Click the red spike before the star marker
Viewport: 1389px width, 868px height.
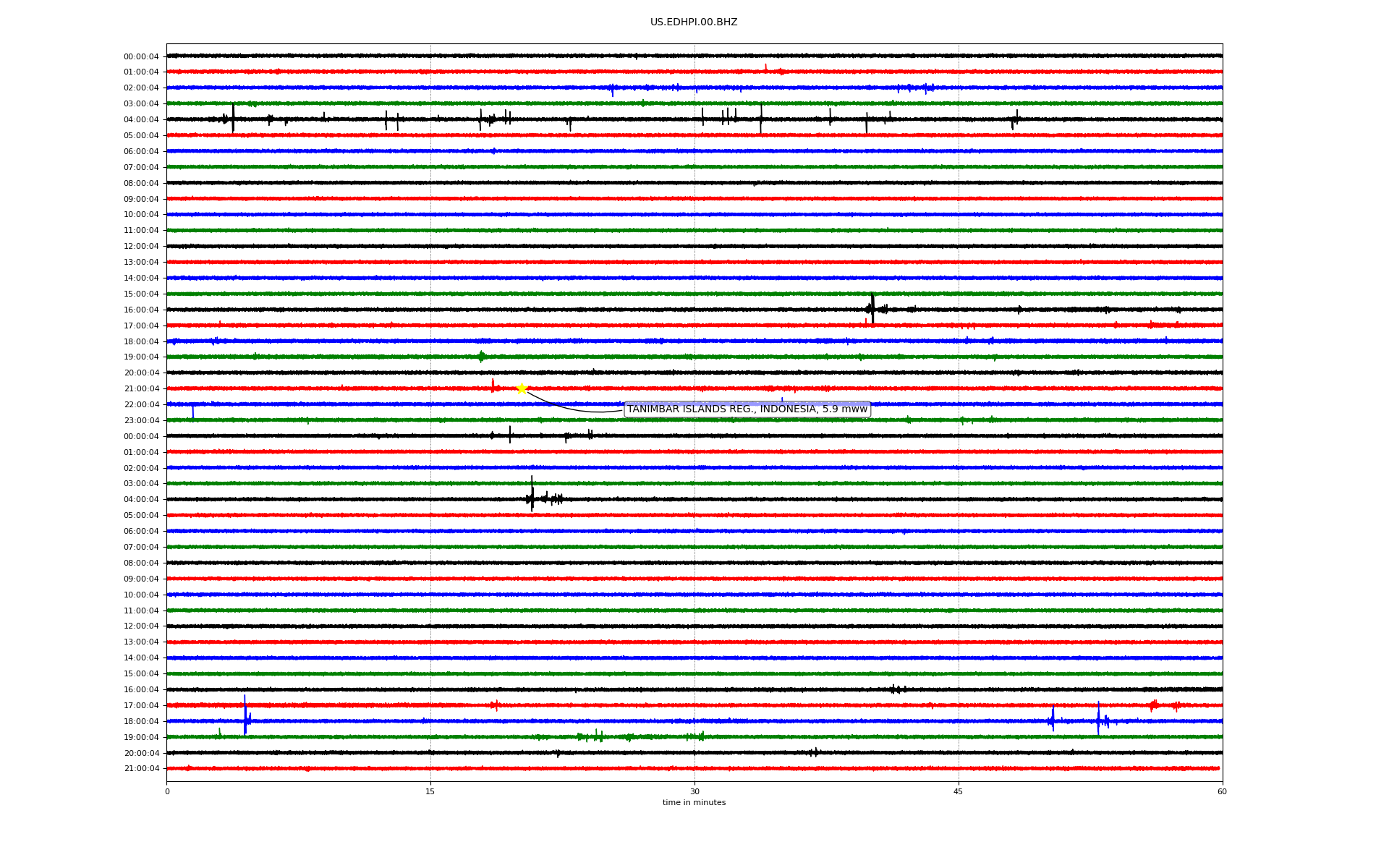tap(493, 385)
